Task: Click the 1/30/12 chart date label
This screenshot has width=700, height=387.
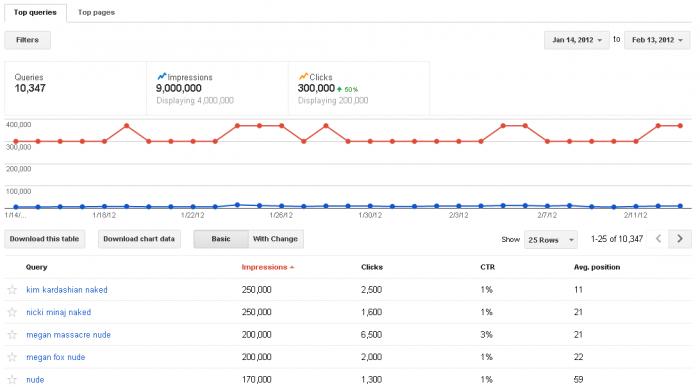Action: 370,215
